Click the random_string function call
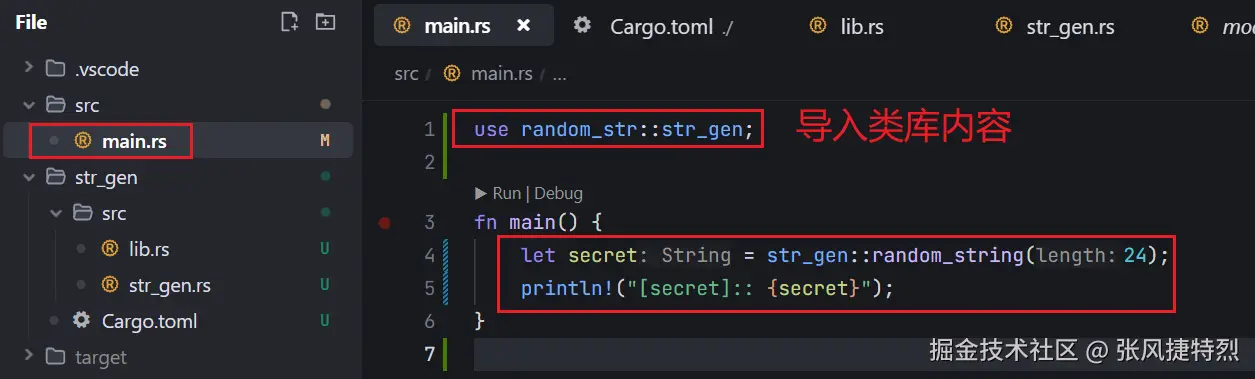Screen dimensions: 1255x379 point(948,255)
